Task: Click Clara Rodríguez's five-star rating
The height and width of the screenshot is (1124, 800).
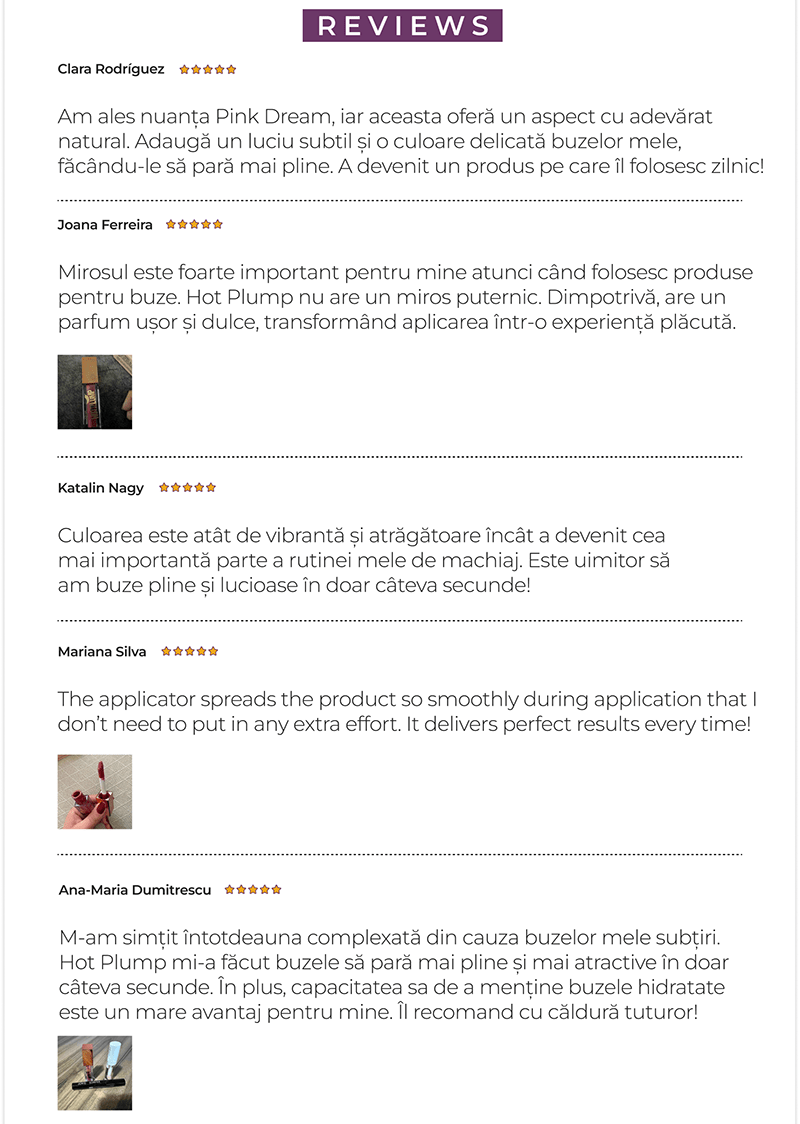Action: coord(208,70)
